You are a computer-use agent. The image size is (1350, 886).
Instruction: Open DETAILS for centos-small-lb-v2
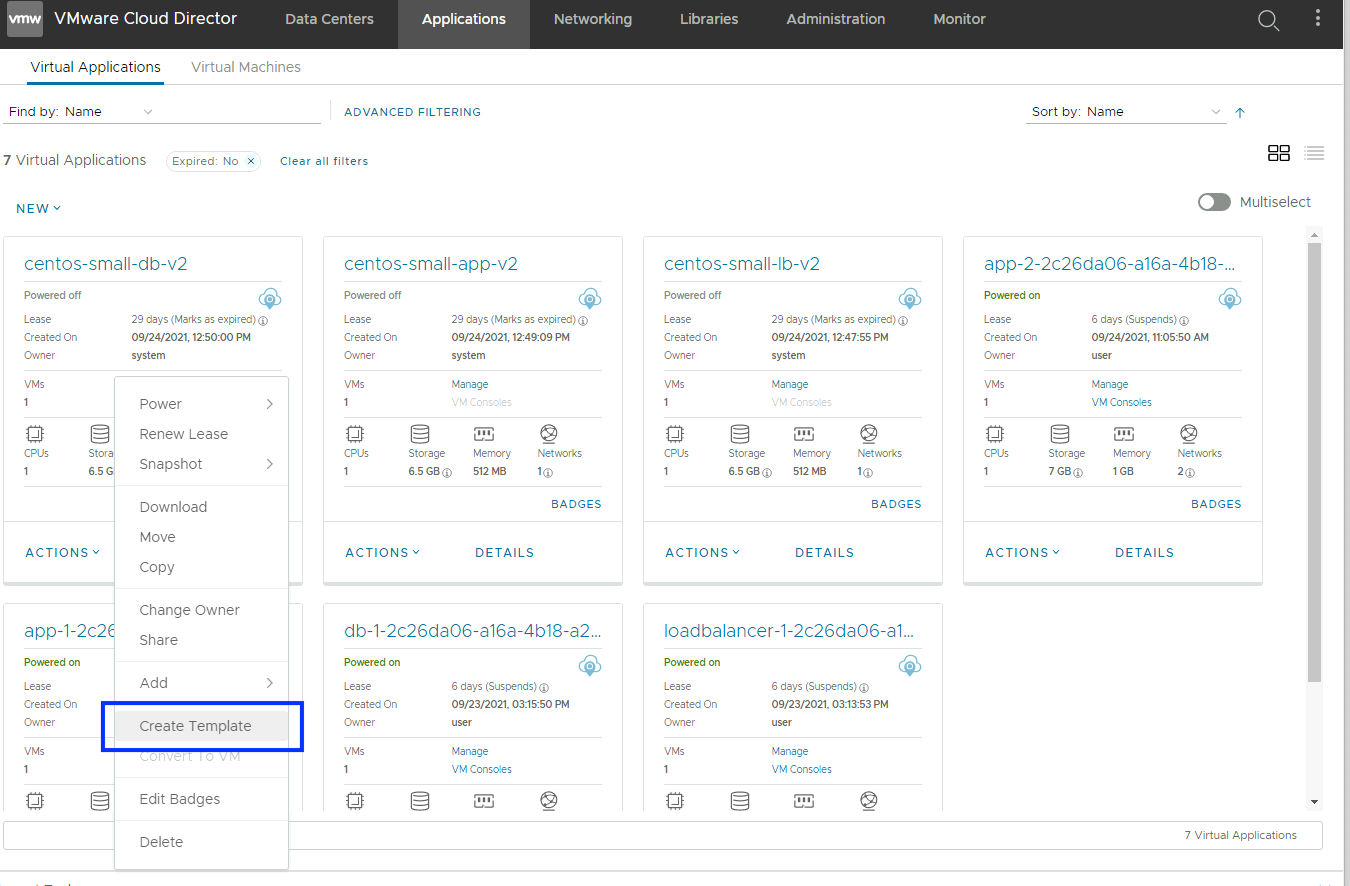(x=824, y=552)
